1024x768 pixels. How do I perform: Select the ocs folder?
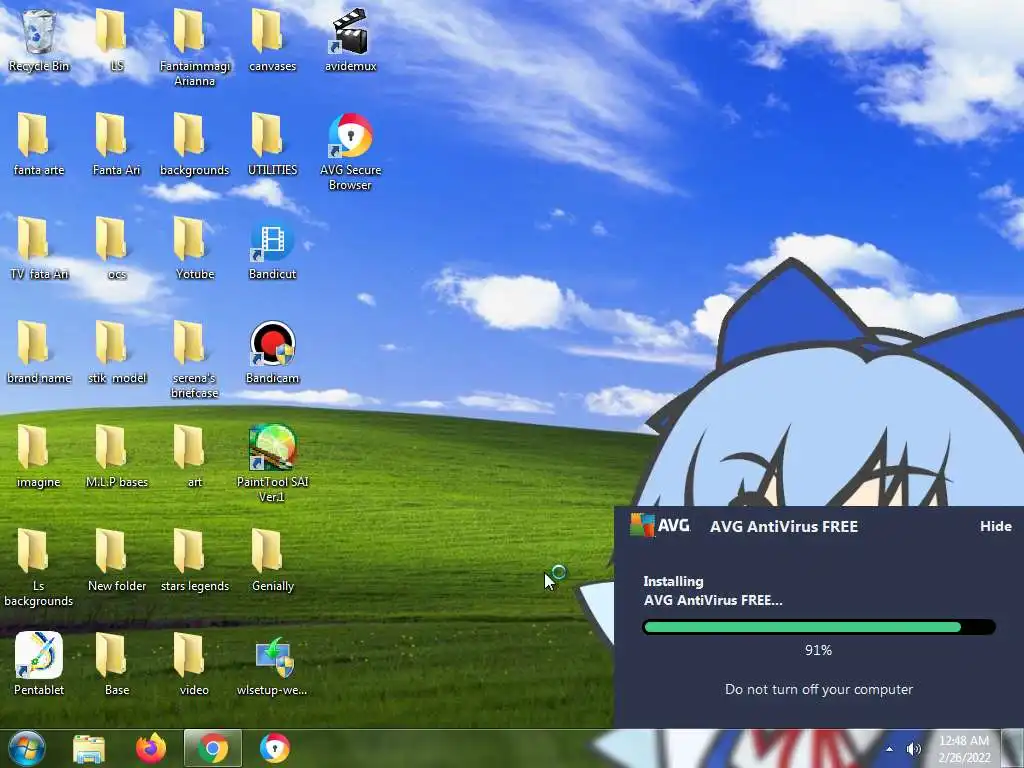[116, 248]
